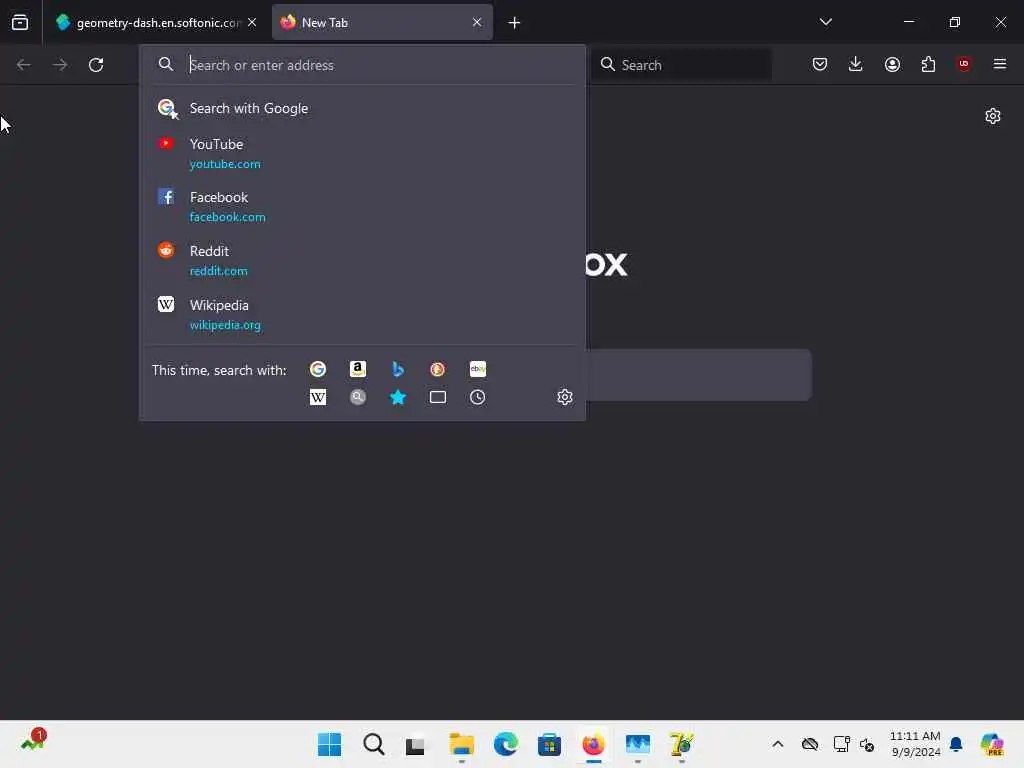Open Save to Pocket button

click(x=820, y=64)
